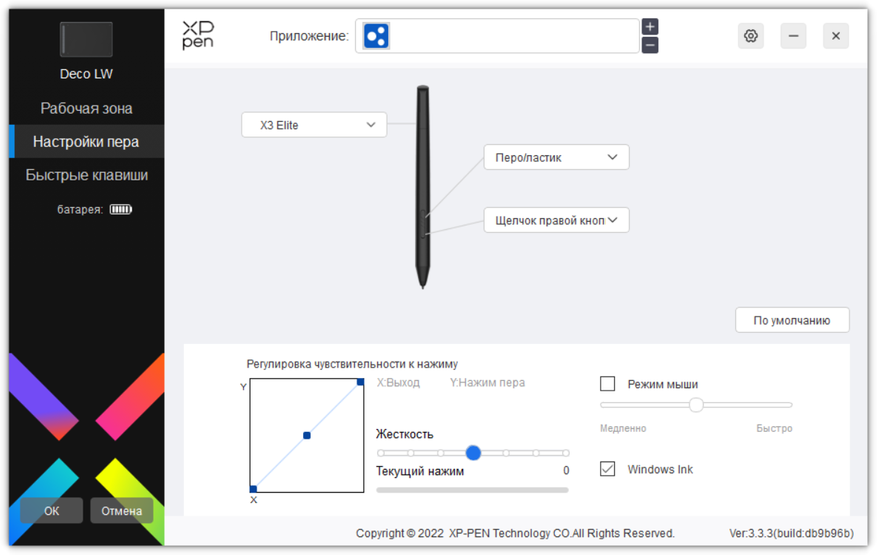Click the Deco LW tablet thumbnail
This screenshot has width=877, height=555.
pyautogui.click(x=86, y=39)
